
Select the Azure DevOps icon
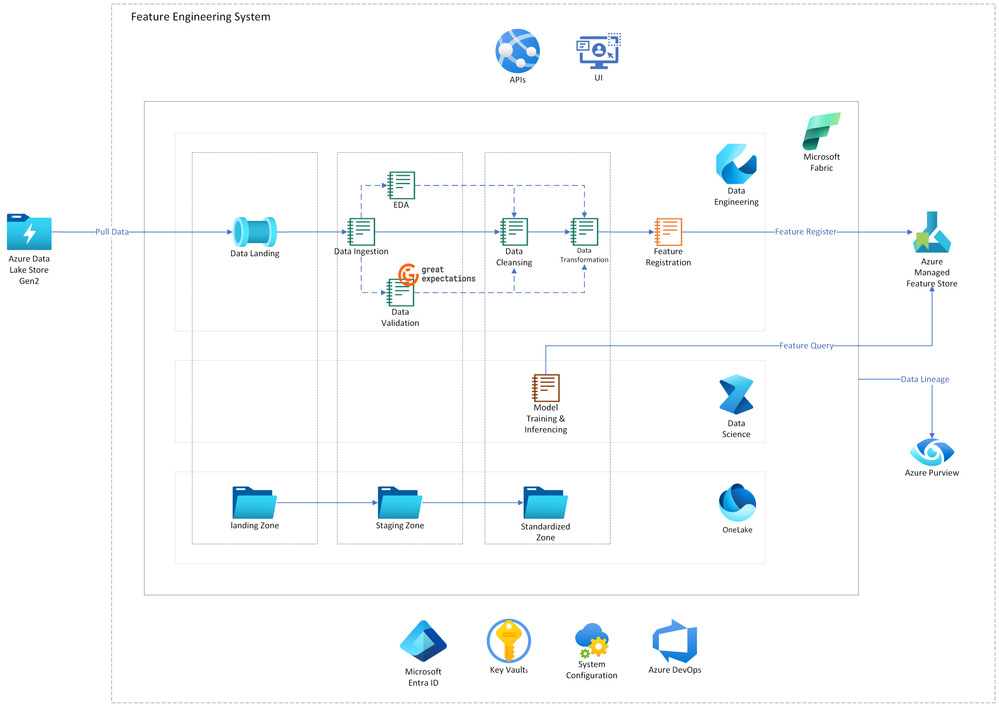pos(675,641)
